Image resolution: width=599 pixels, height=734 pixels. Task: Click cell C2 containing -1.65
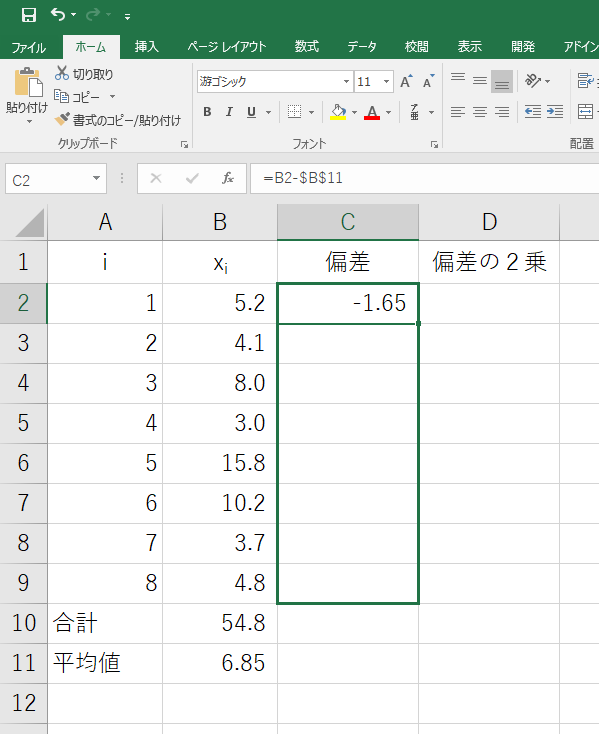[348, 303]
